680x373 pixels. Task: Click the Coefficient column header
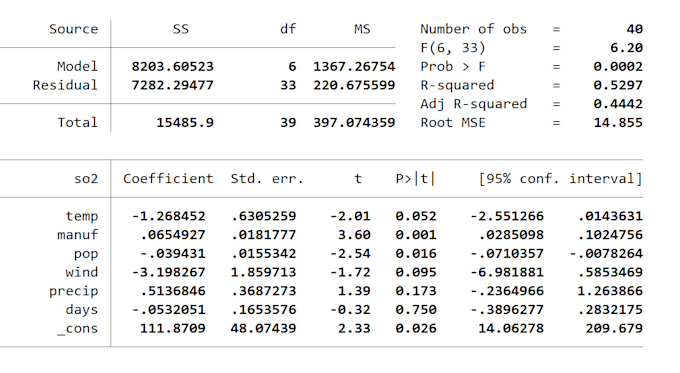coord(168,179)
